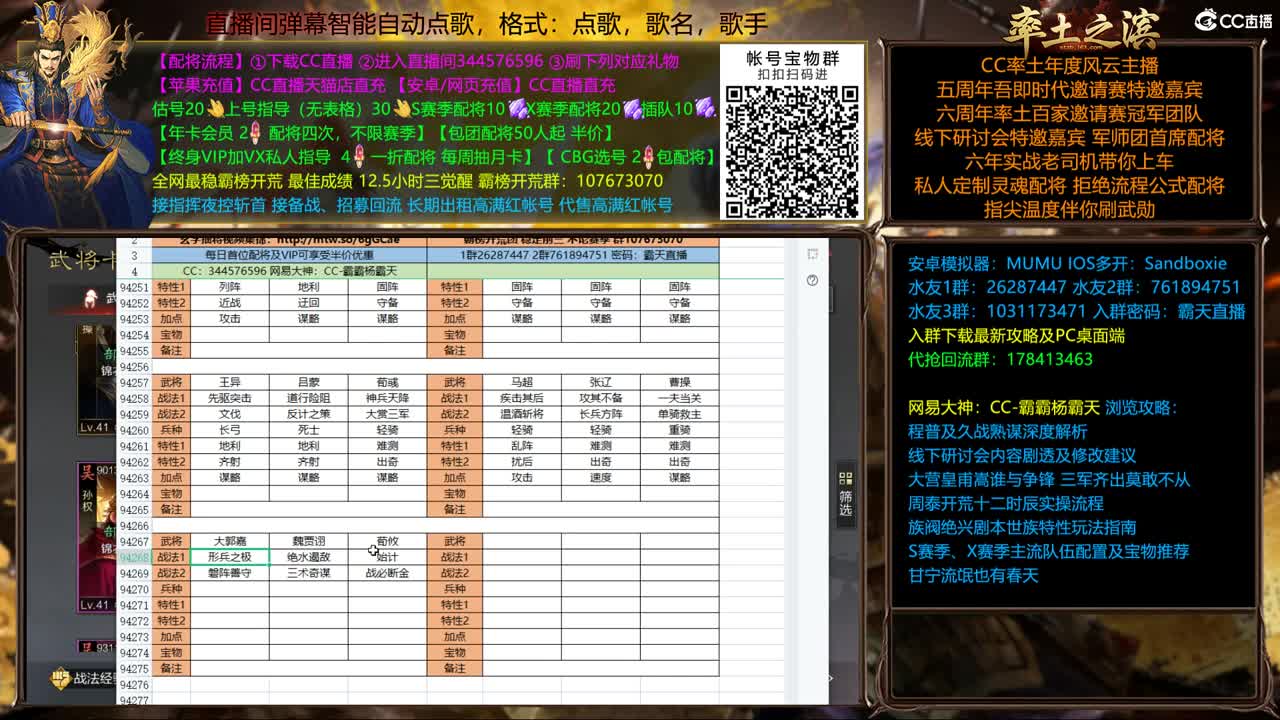Click the 周泰开荒十二时辰实操流程 guide line
The height and width of the screenshot is (720, 1280).
click(1006, 503)
